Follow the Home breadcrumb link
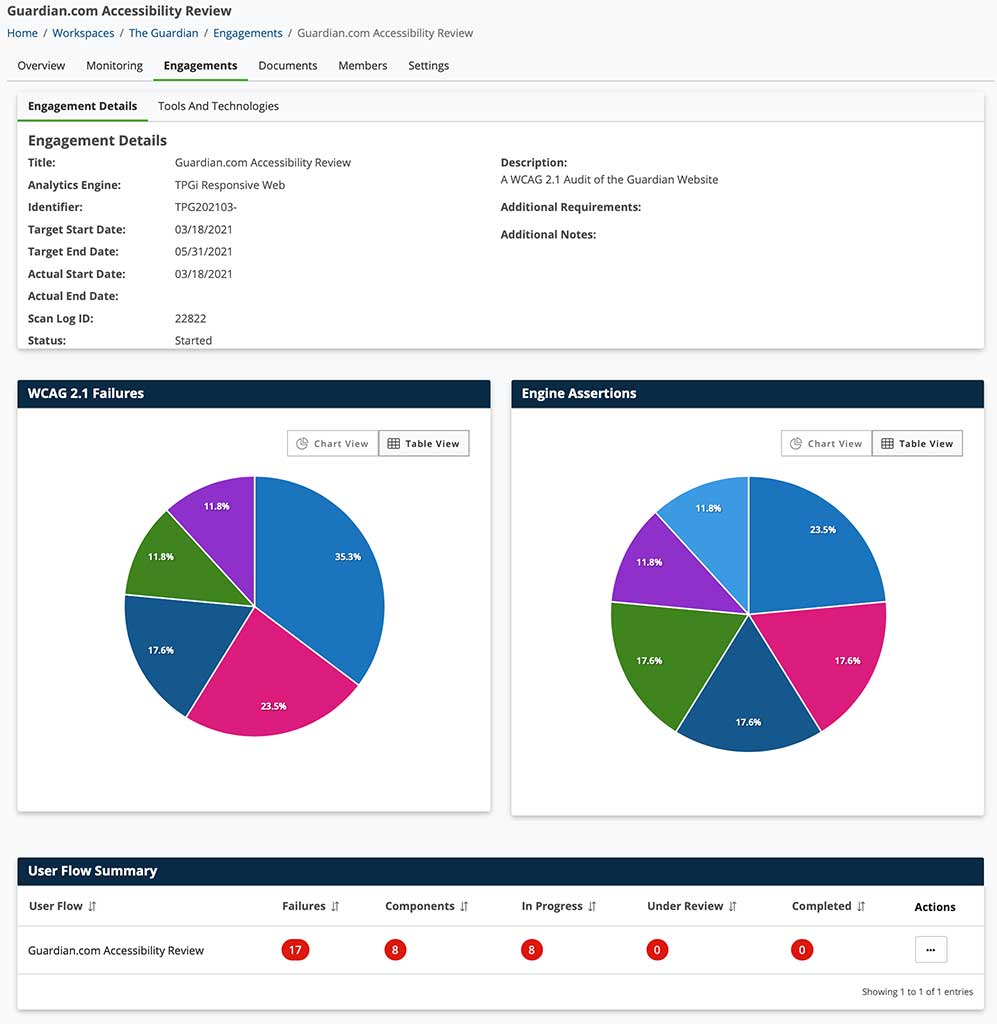Screen dimensions: 997x1024 (22, 33)
